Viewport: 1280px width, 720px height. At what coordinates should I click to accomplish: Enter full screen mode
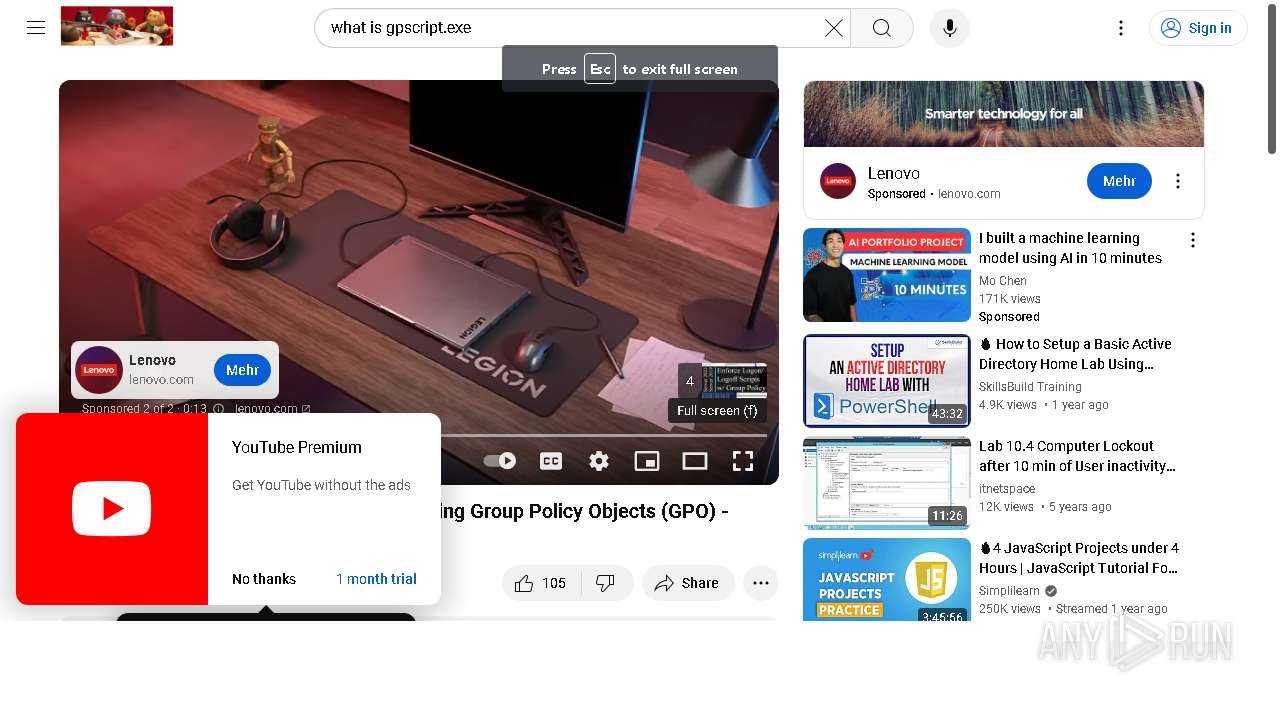[x=743, y=461]
